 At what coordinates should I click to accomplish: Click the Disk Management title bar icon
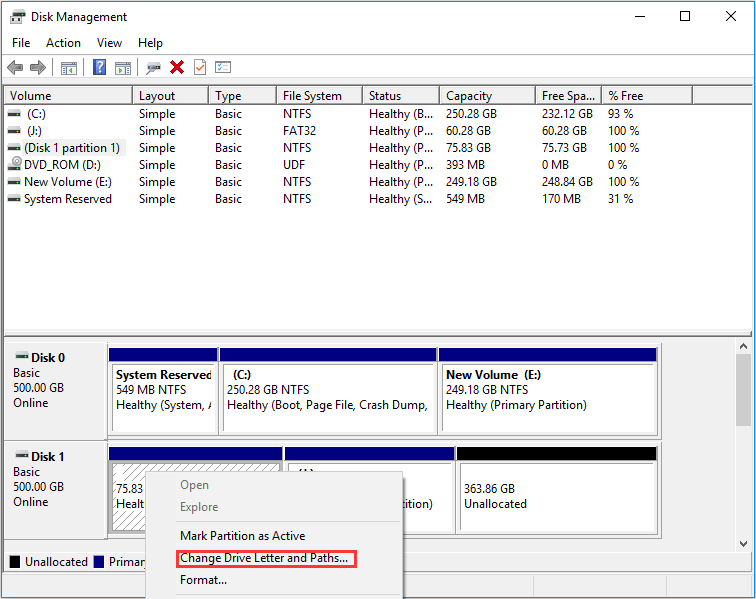click(17, 17)
